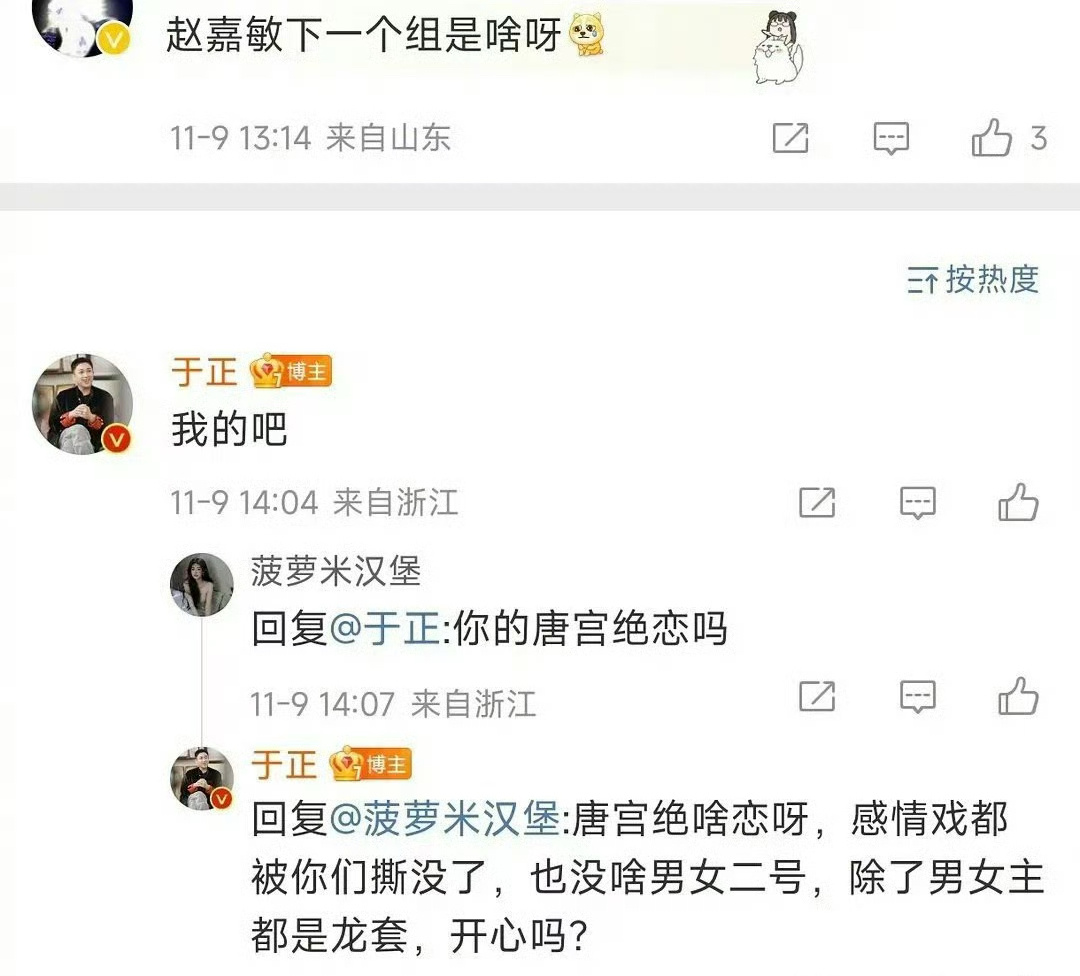Follow the @菠萝米汉堡 mention link
Viewport: 1080px width, 976px height.
point(445,819)
